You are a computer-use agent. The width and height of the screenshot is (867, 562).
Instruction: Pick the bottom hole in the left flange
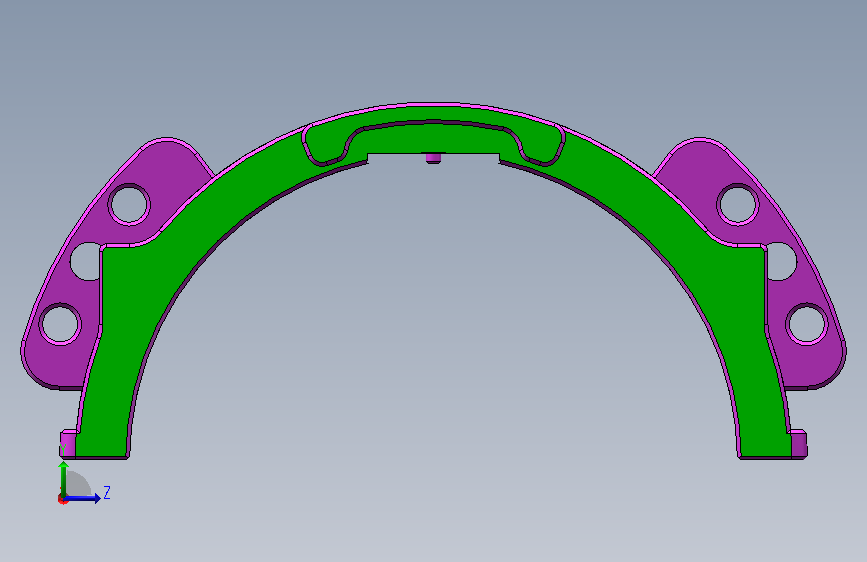click(60, 324)
